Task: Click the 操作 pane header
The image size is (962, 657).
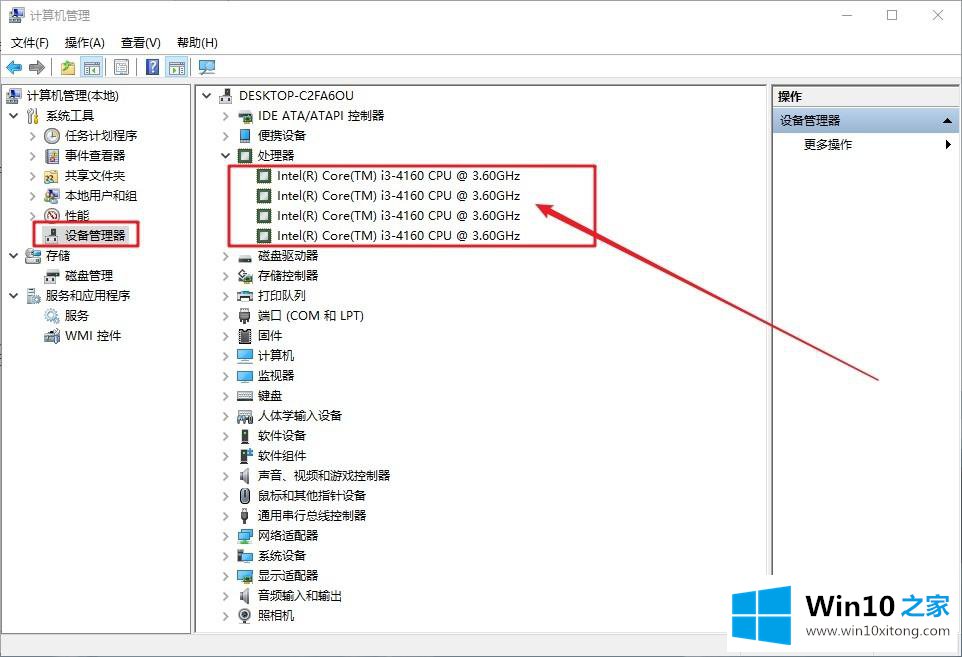Action: pos(865,96)
